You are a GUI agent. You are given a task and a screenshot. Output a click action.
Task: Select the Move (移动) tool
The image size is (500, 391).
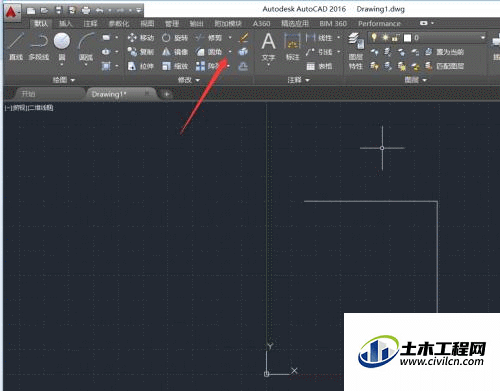coord(140,38)
